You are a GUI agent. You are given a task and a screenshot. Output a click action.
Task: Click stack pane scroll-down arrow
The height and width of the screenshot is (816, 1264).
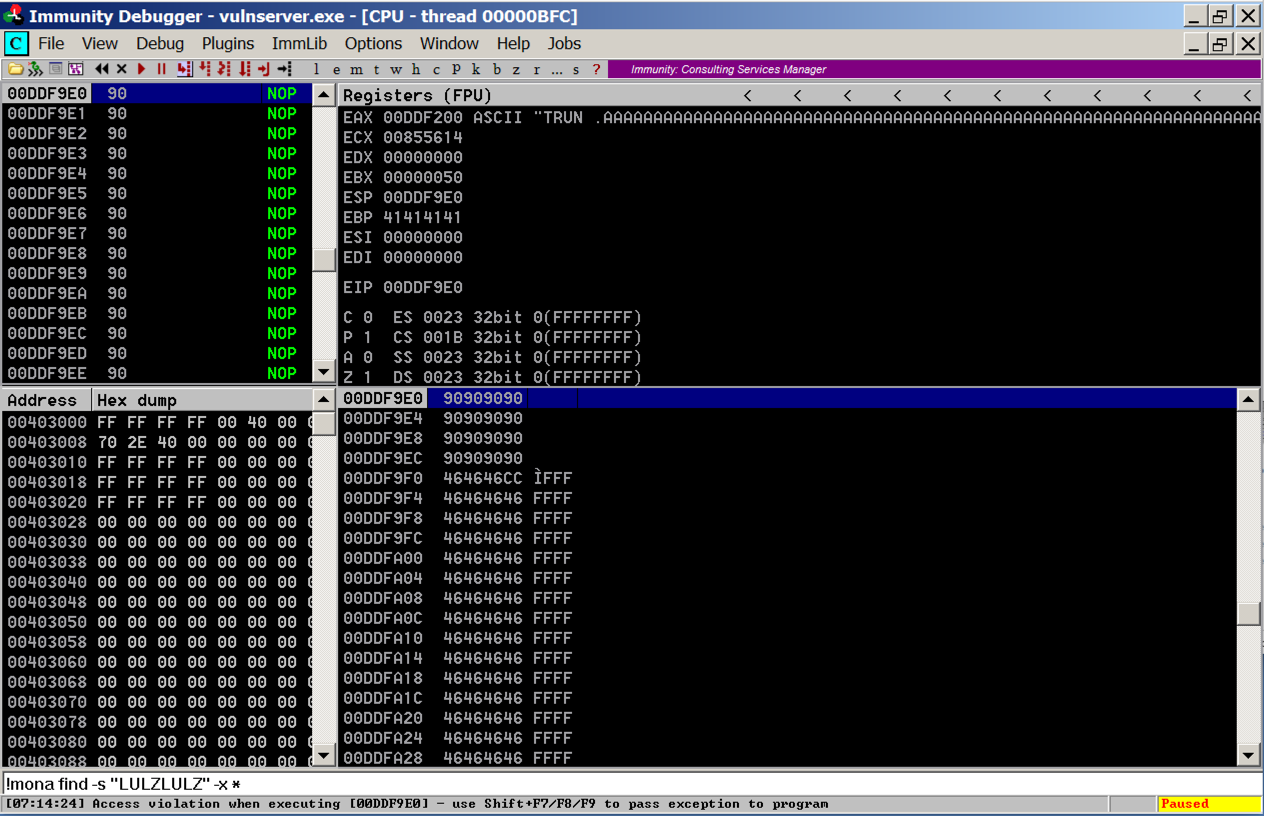click(x=1248, y=754)
